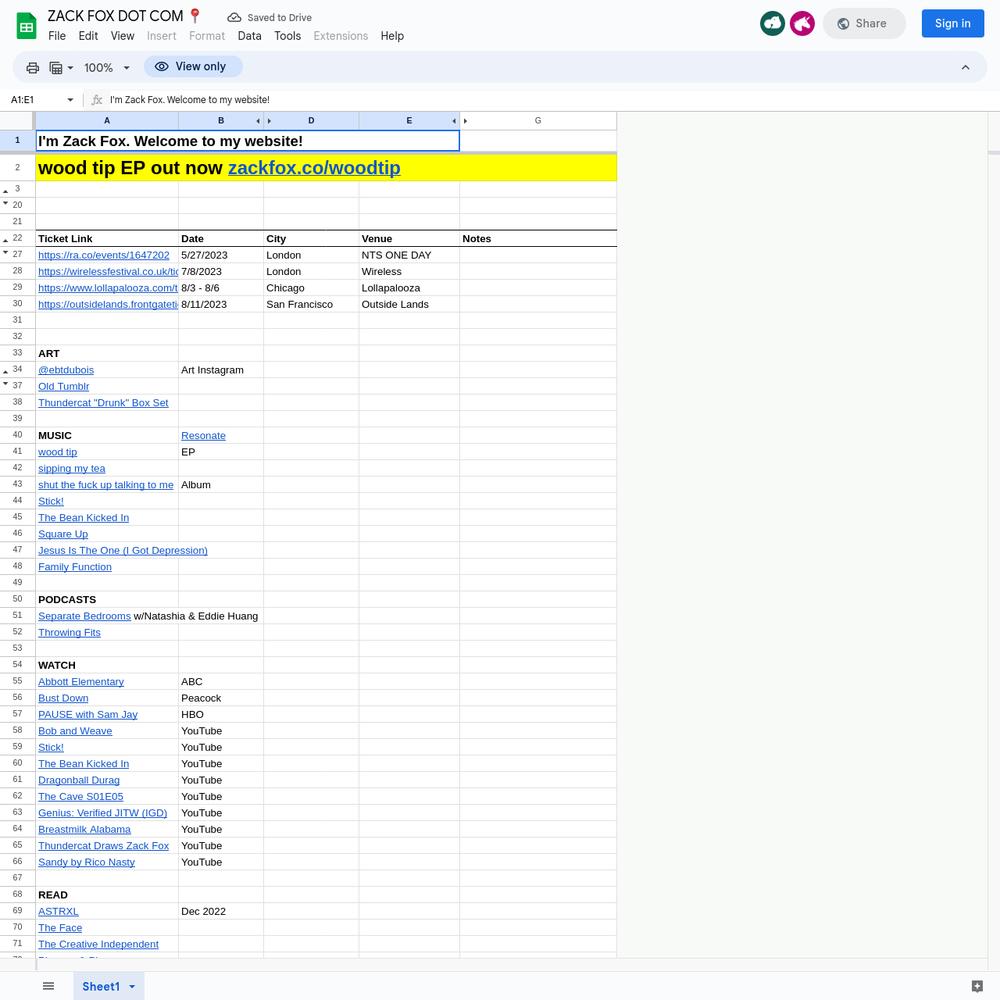
Task: Expand hidden column before column G
Action: 465,121
